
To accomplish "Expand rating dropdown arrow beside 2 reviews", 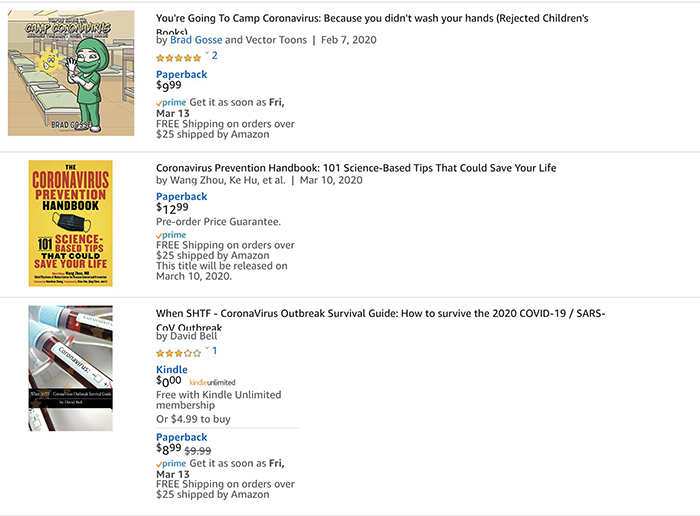I will (x=207, y=54).
